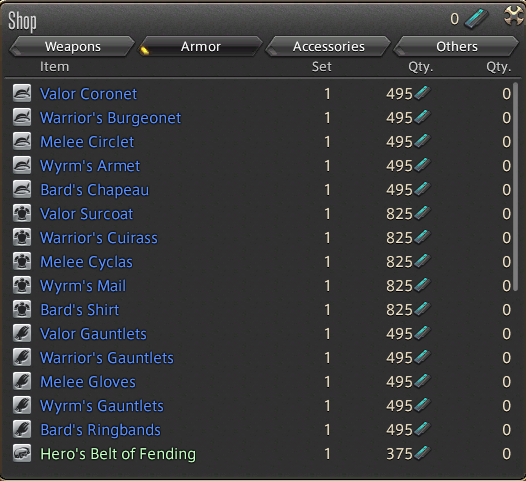Click the glove icon beside Valor Gauntlets

point(22,333)
